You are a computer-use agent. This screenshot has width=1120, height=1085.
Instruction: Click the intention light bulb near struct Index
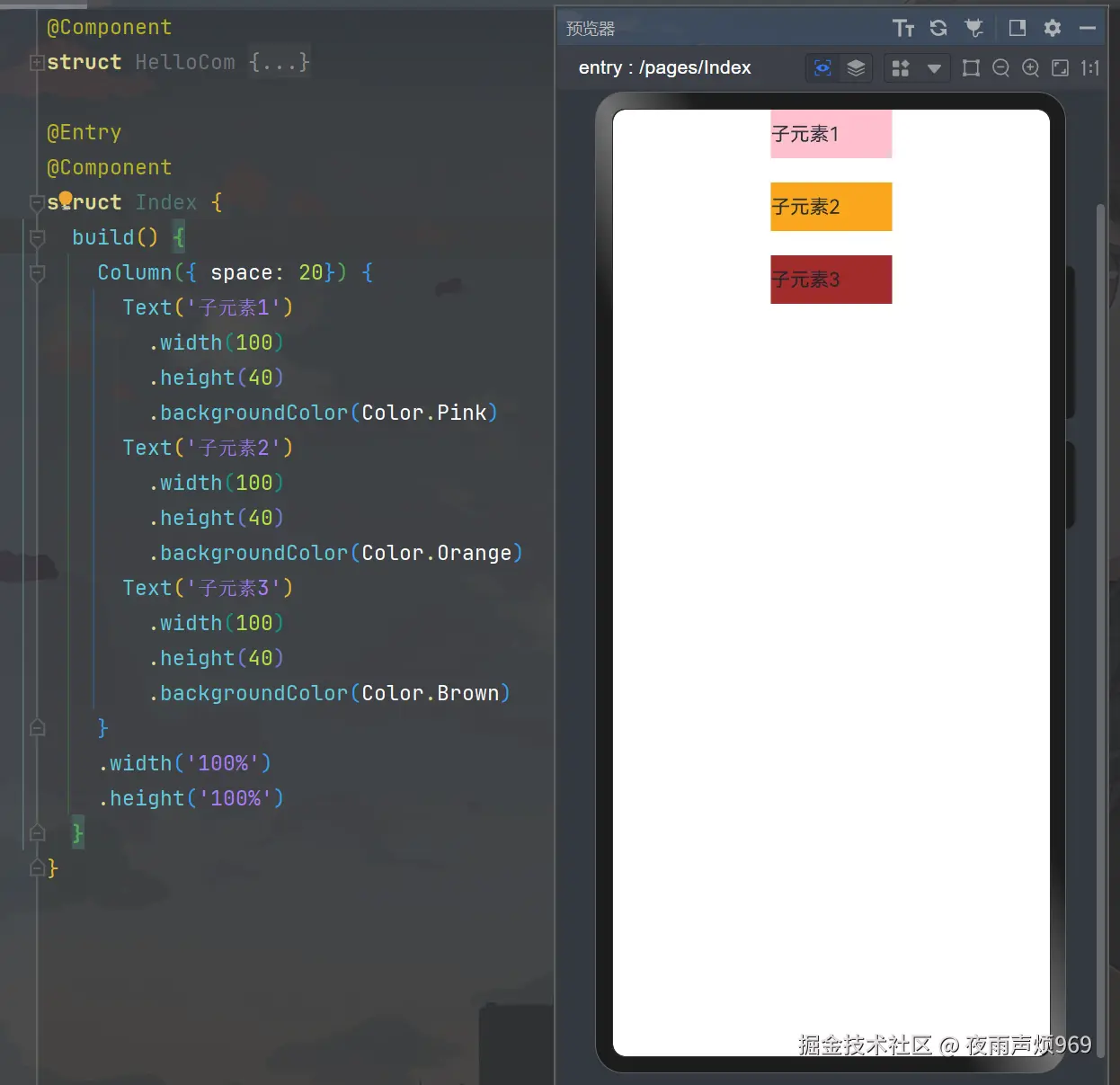[66, 200]
